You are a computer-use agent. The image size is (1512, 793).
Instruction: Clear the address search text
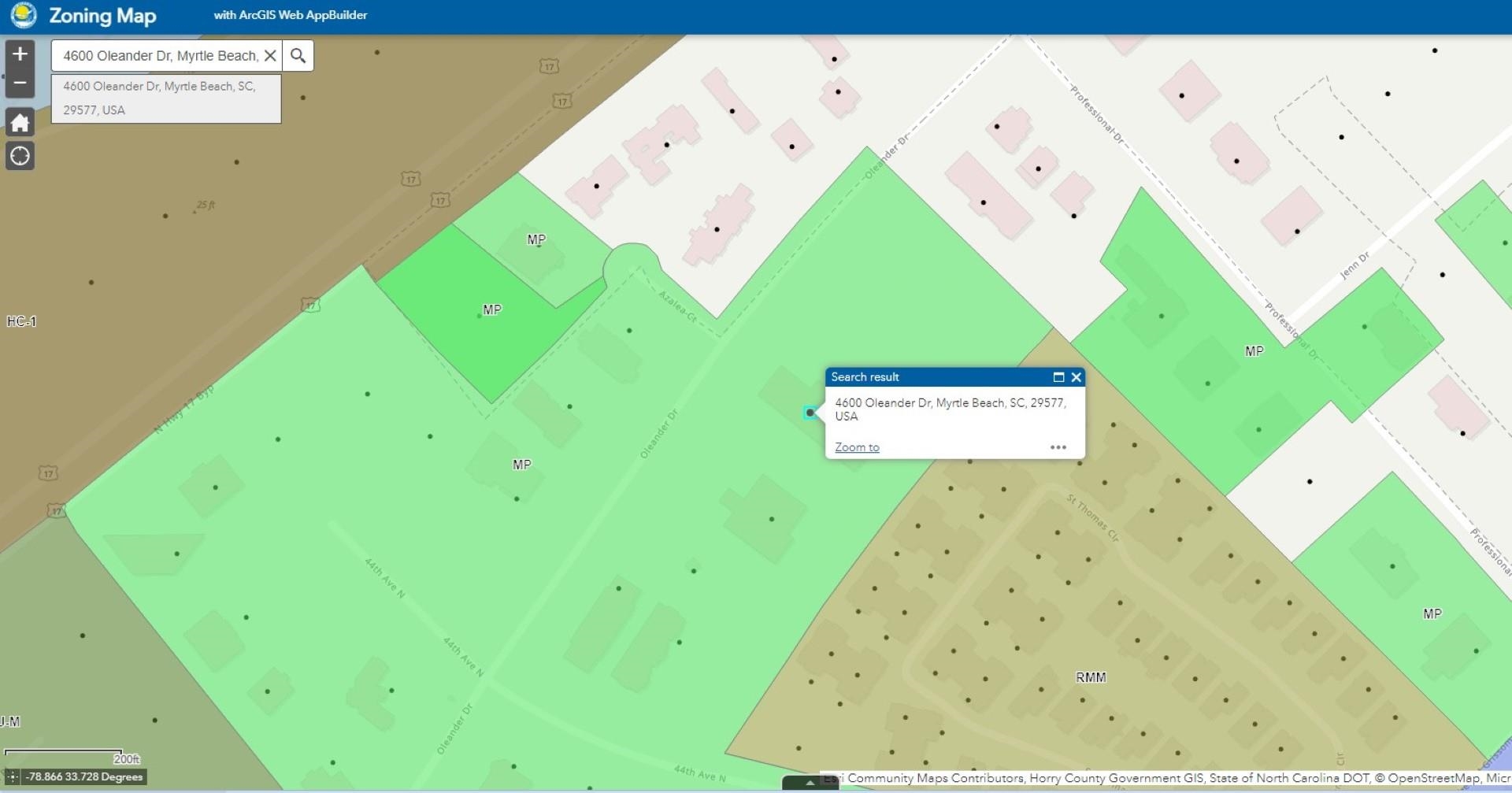pos(270,56)
